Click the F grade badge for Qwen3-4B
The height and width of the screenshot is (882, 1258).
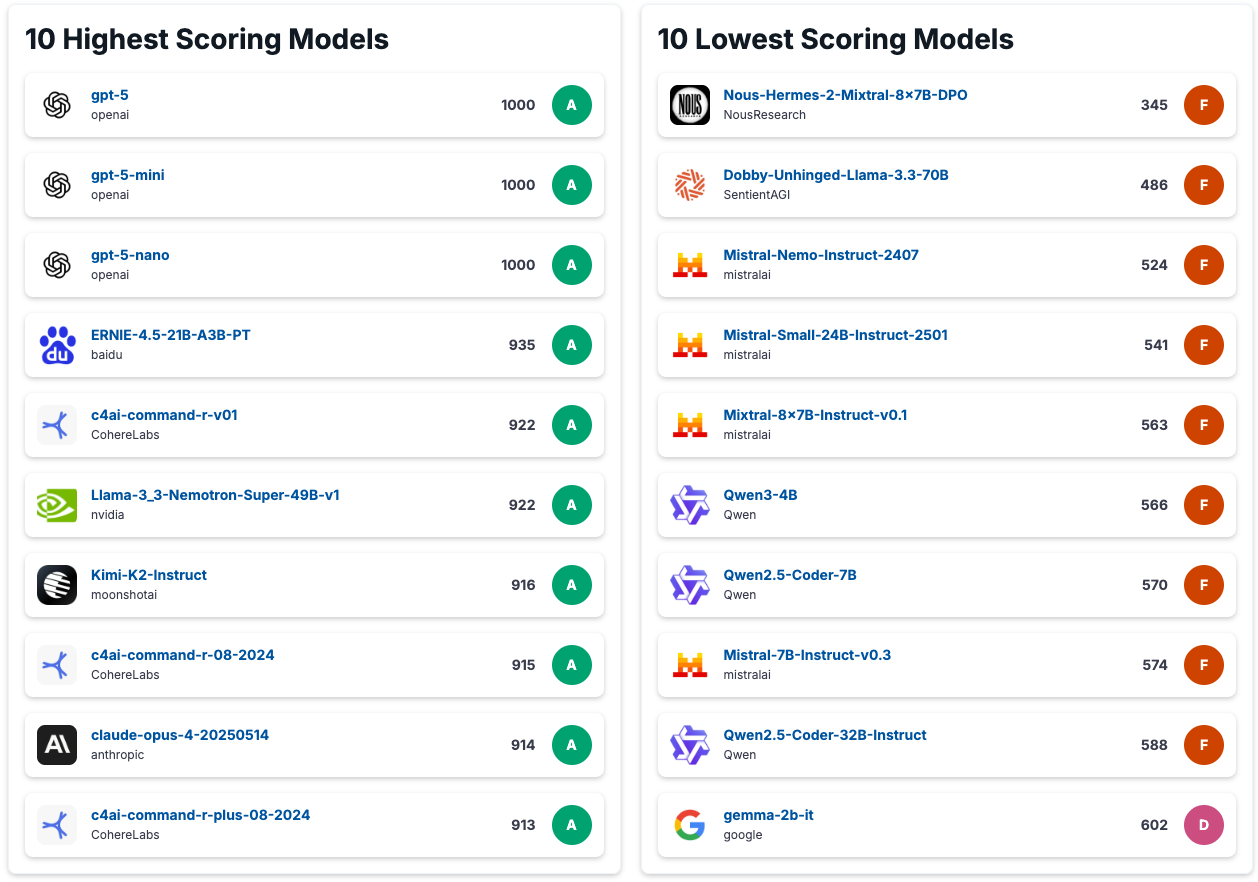[1204, 505]
